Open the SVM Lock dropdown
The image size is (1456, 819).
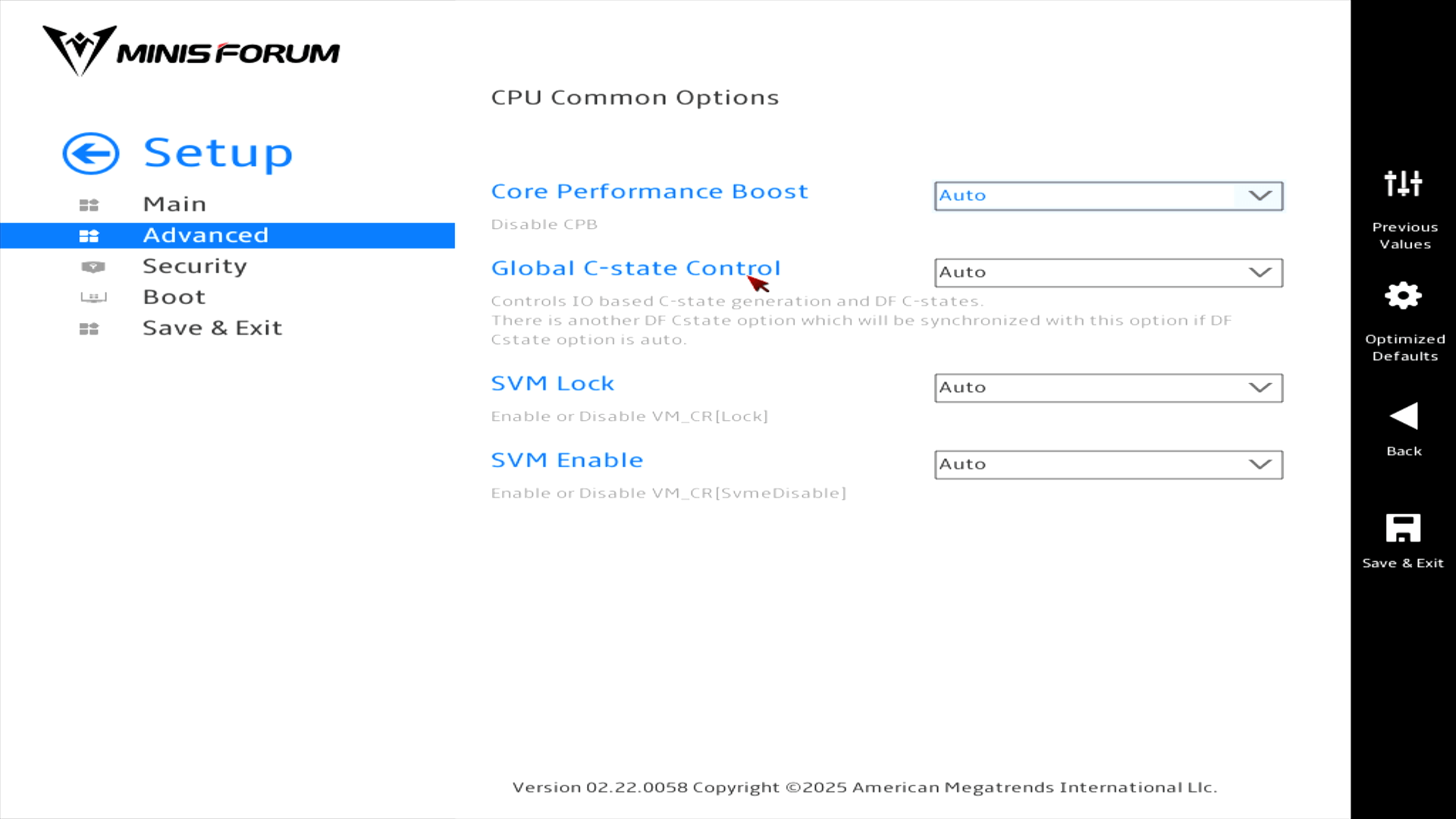pyautogui.click(x=1108, y=388)
